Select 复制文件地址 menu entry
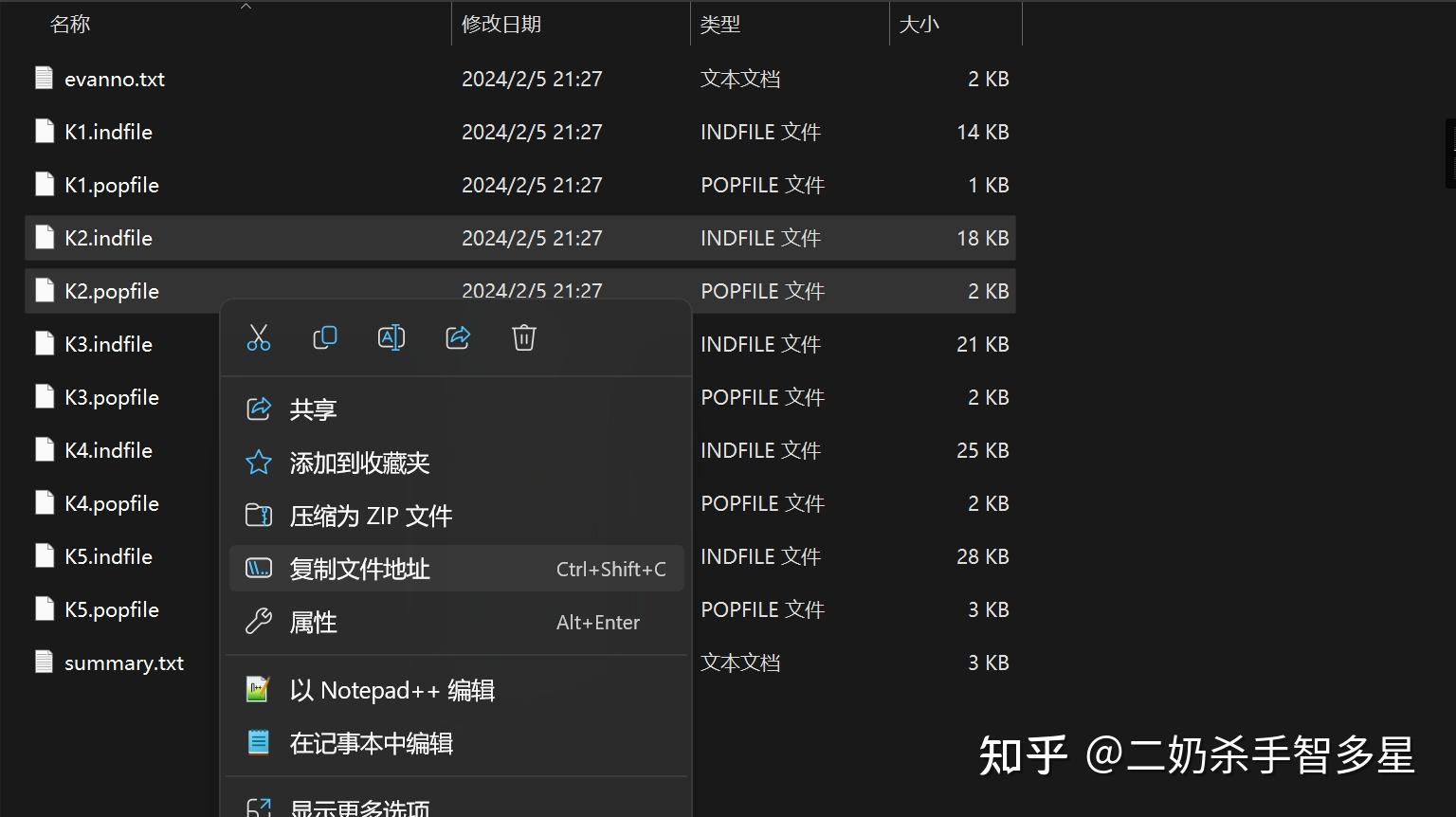The image size is (1456, 817). click(360, 568)
